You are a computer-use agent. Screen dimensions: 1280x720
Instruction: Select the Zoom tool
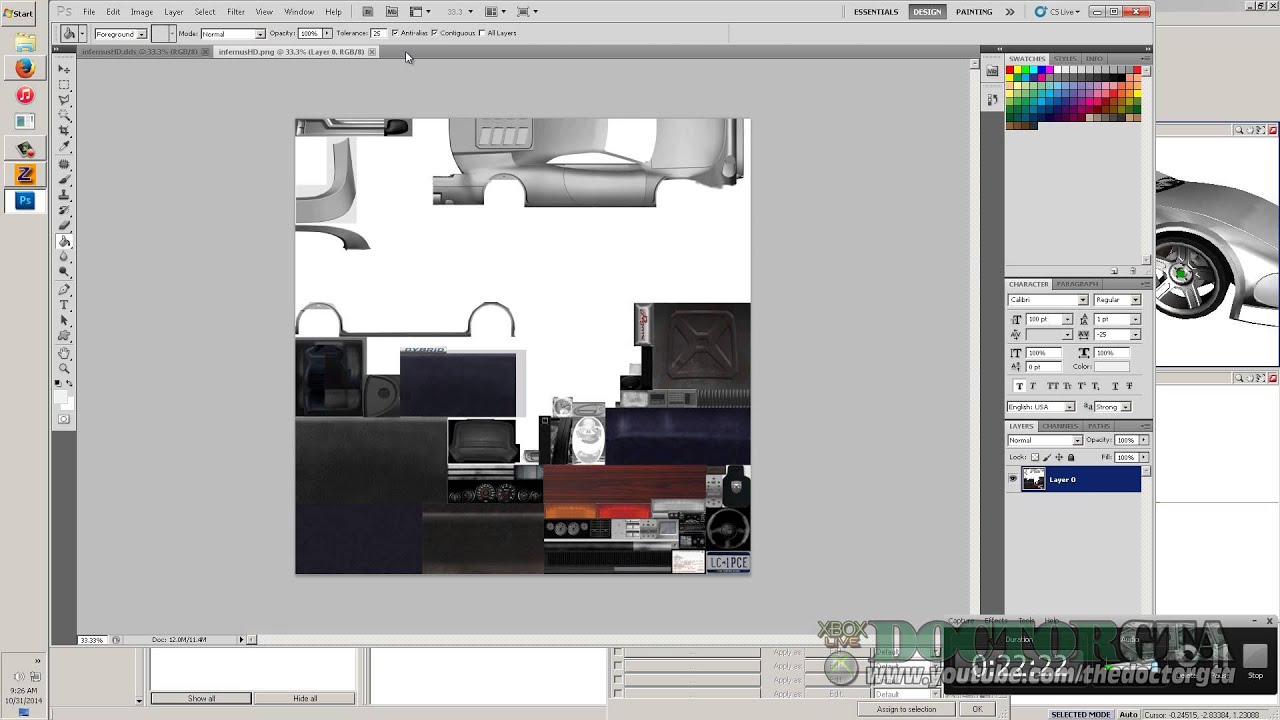pos(64,370)
